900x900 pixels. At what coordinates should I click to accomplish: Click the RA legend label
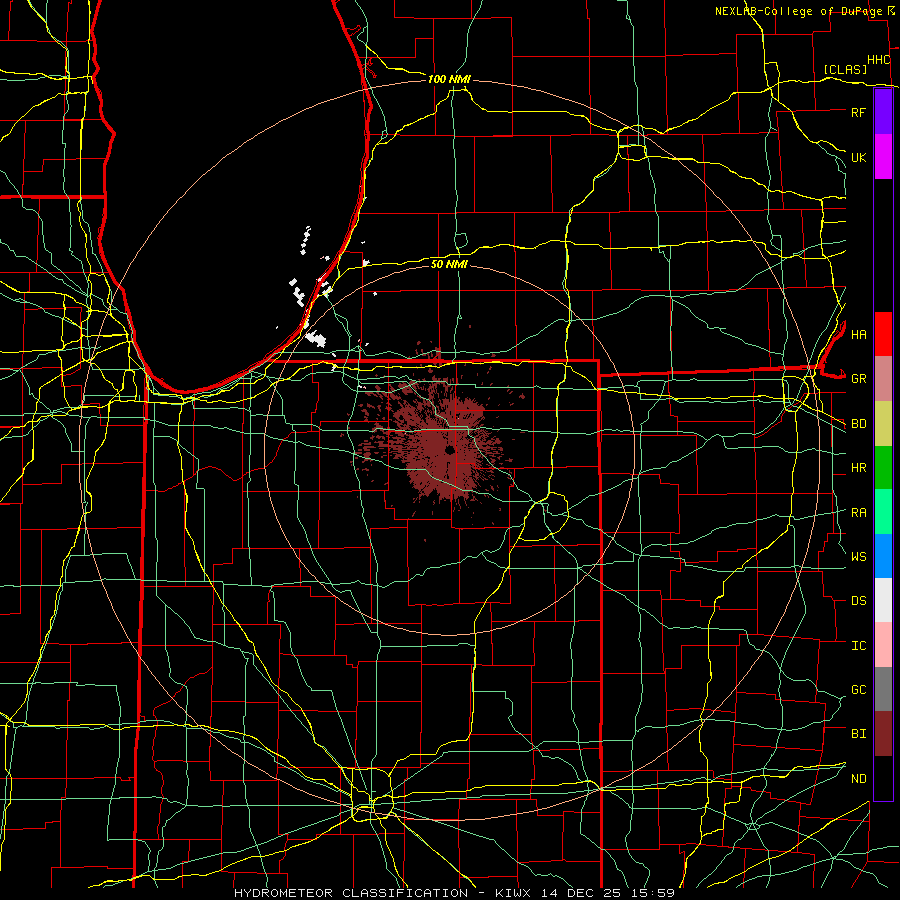(x=858, y=512)
